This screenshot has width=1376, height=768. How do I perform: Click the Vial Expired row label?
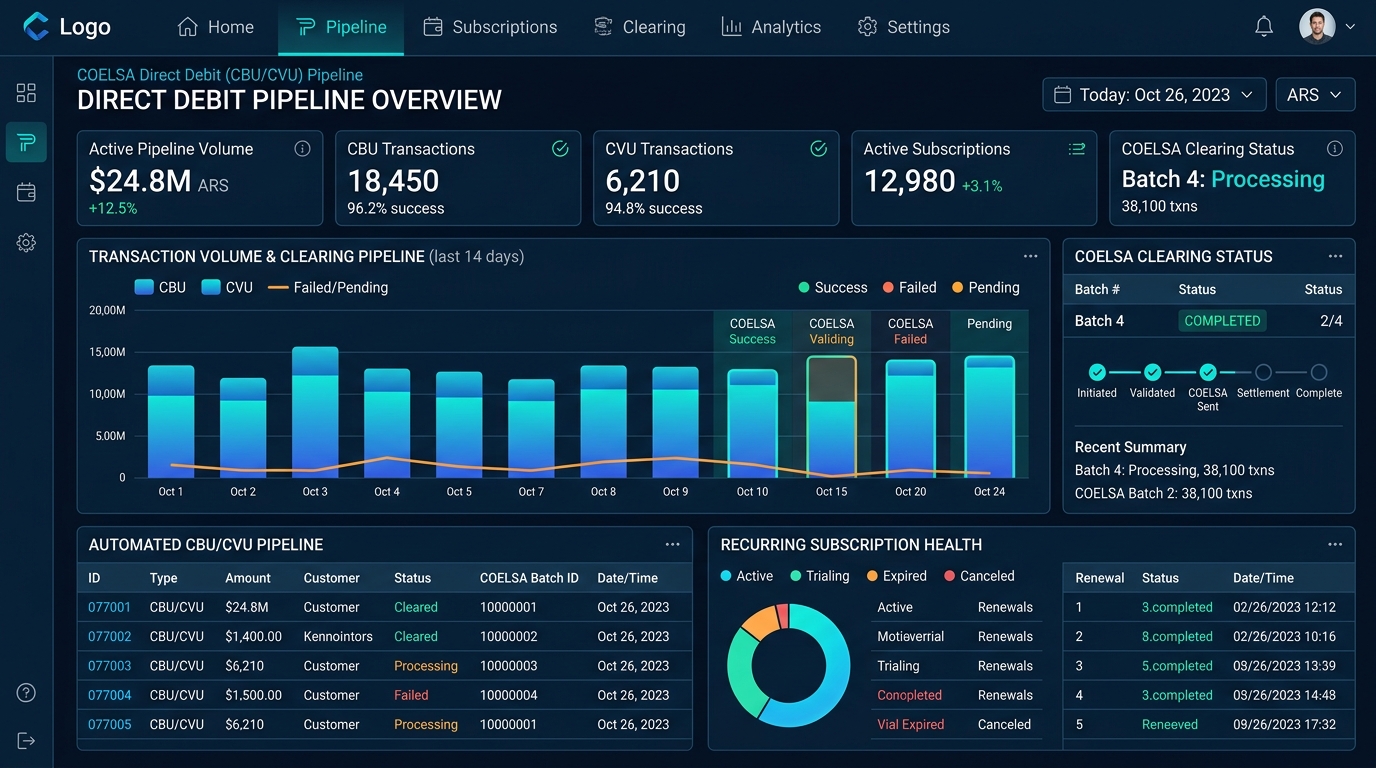(910, 724)
